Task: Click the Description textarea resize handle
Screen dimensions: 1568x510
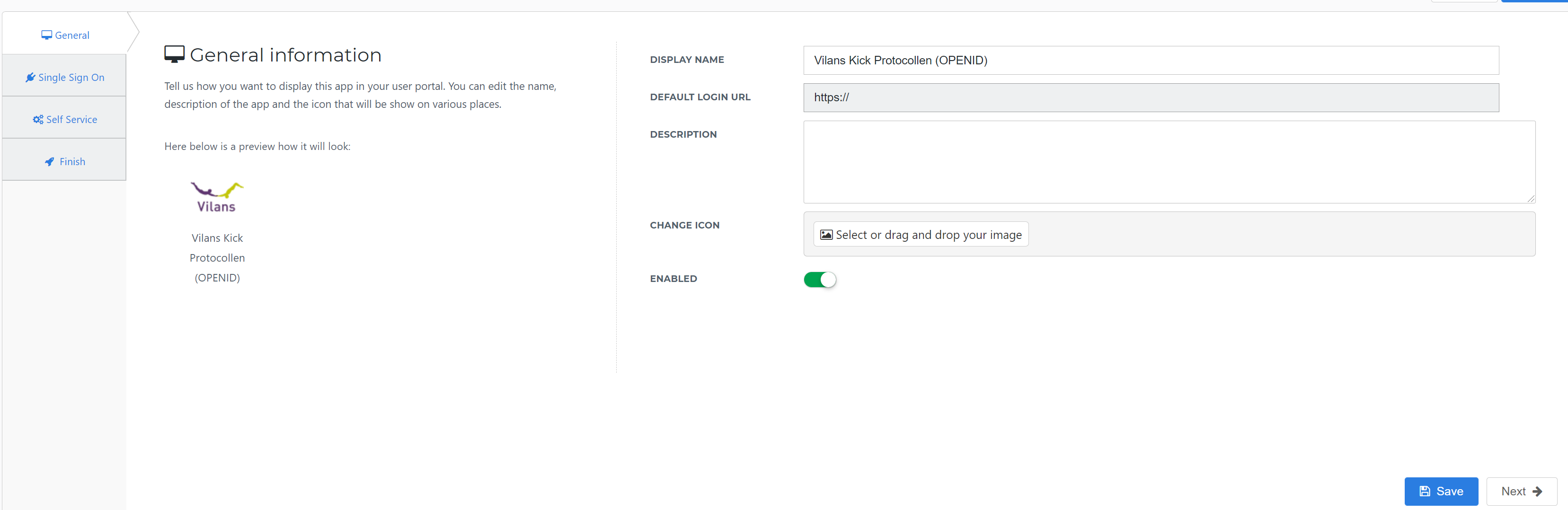Action: pos(1531,198)
